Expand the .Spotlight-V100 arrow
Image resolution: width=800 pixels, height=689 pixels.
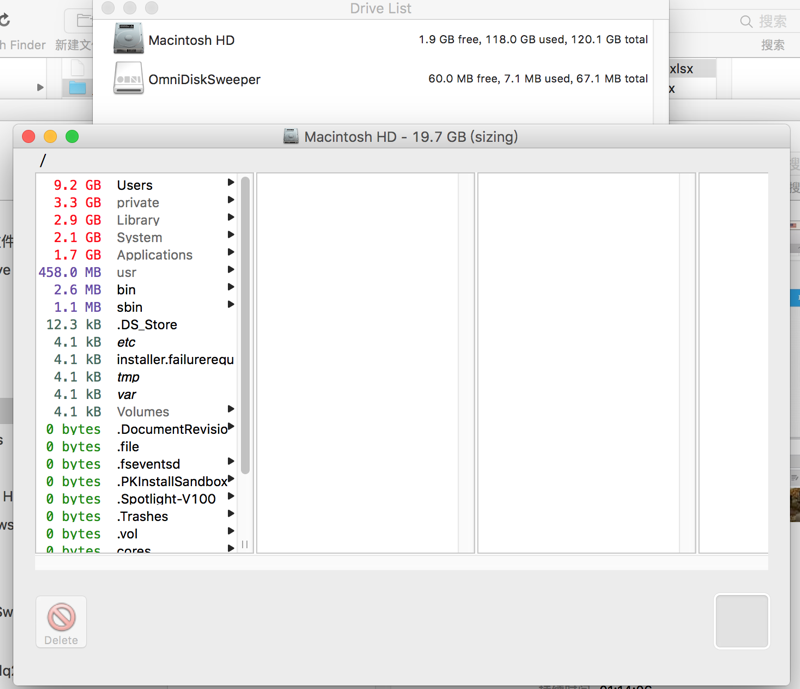(231, 496)
